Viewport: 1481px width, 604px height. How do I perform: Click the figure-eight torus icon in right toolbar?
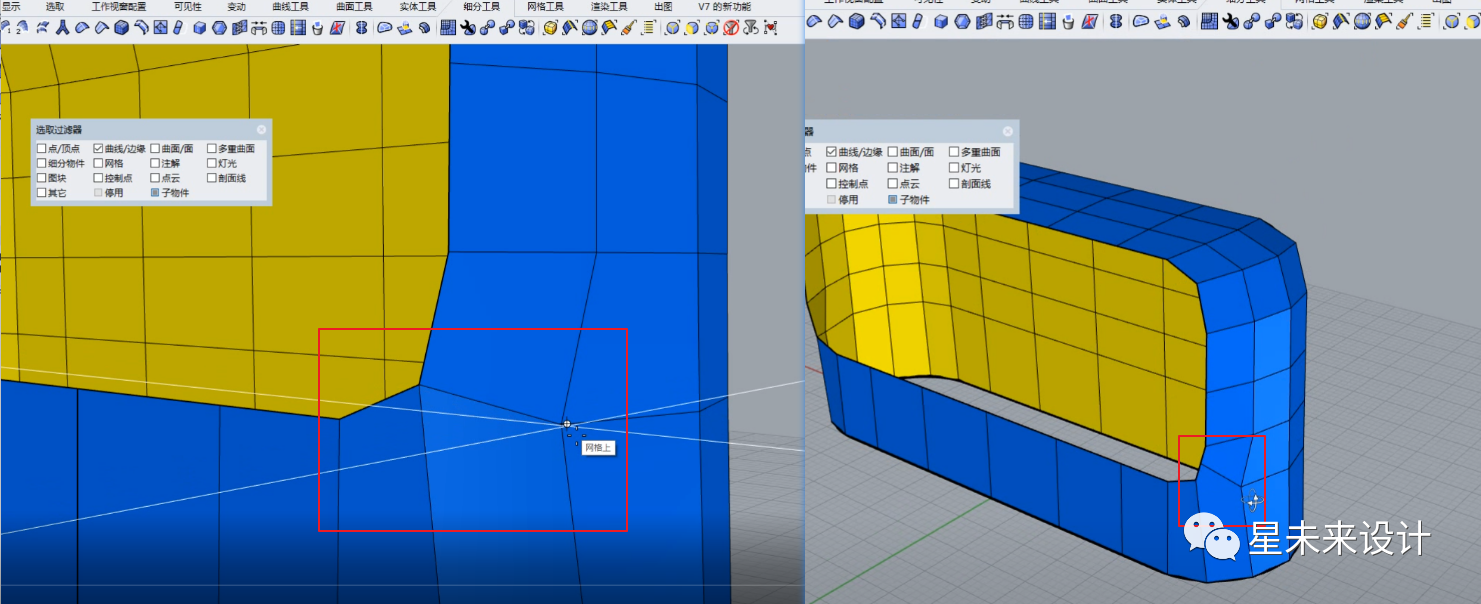pos(1115,22)
